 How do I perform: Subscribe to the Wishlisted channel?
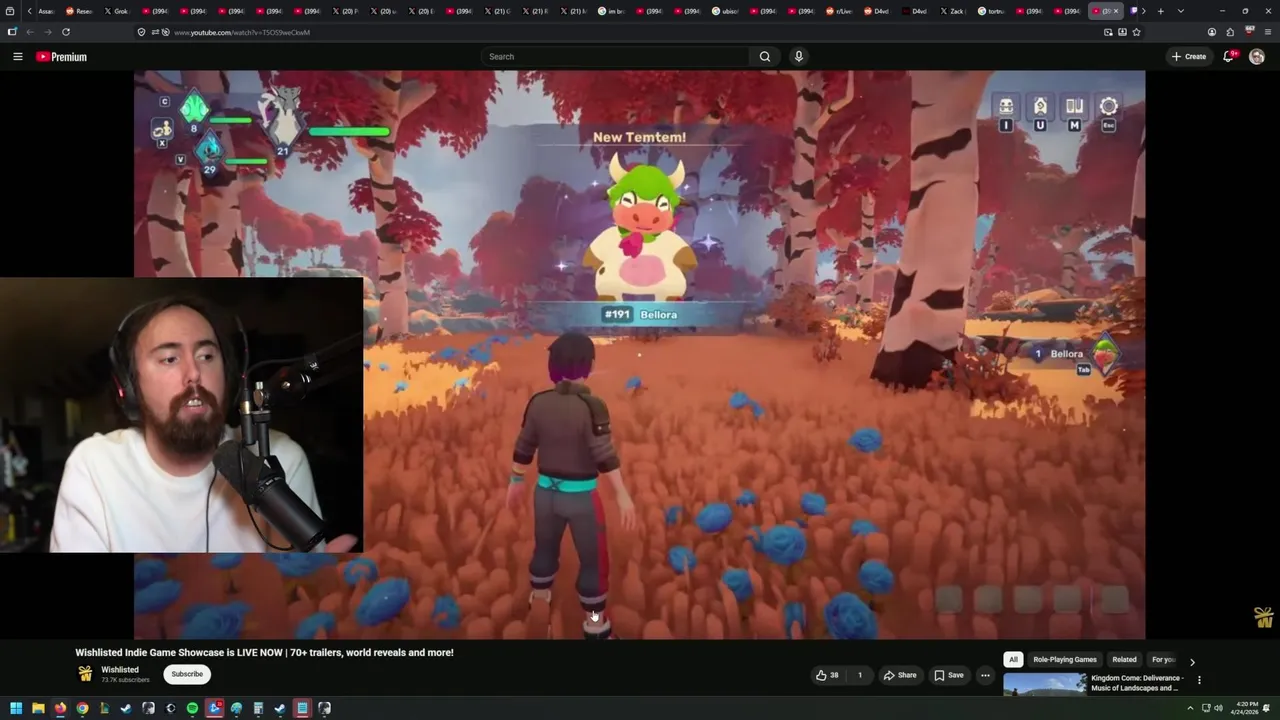coord(187,674)
